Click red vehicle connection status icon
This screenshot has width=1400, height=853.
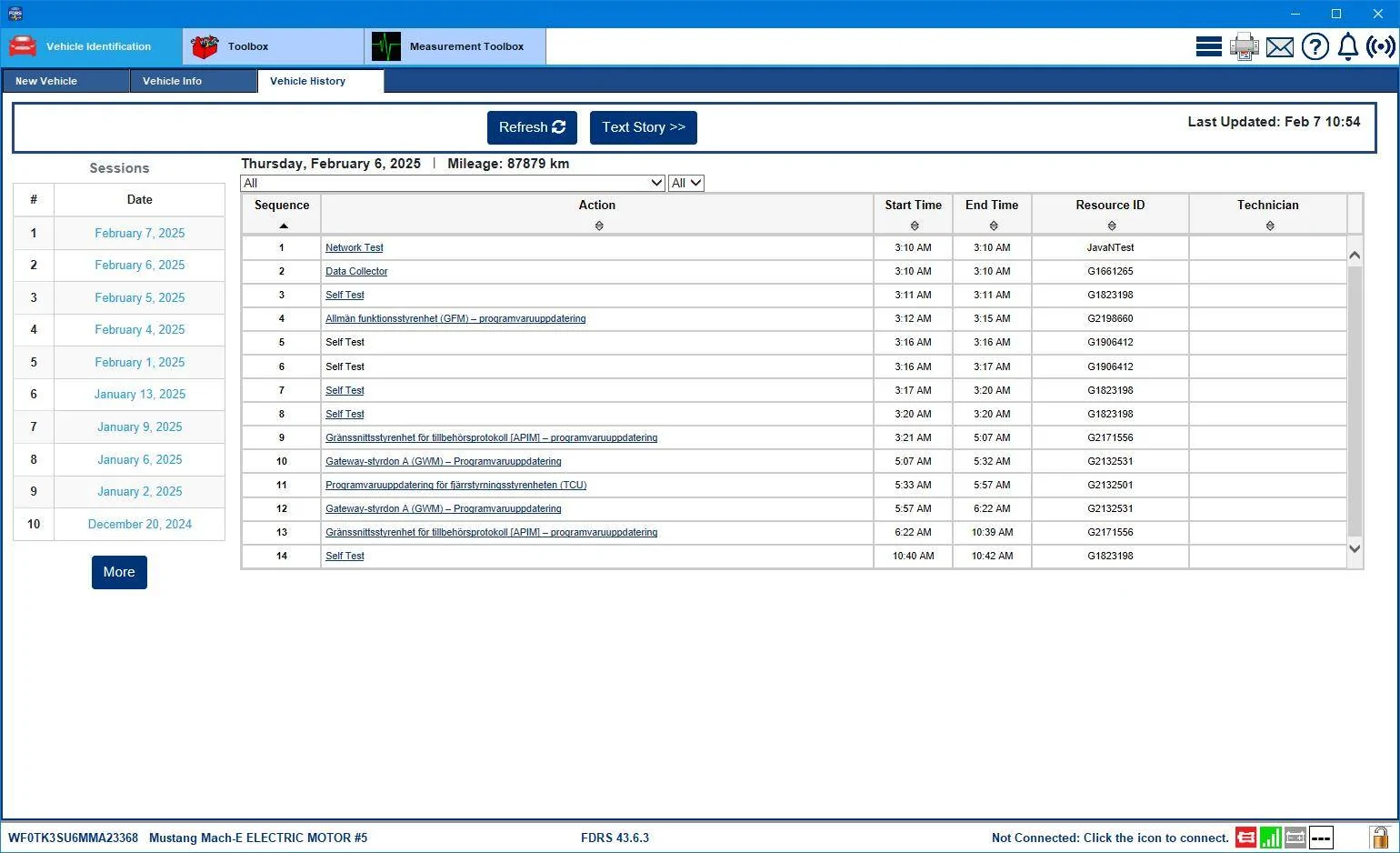[1245, 838]
